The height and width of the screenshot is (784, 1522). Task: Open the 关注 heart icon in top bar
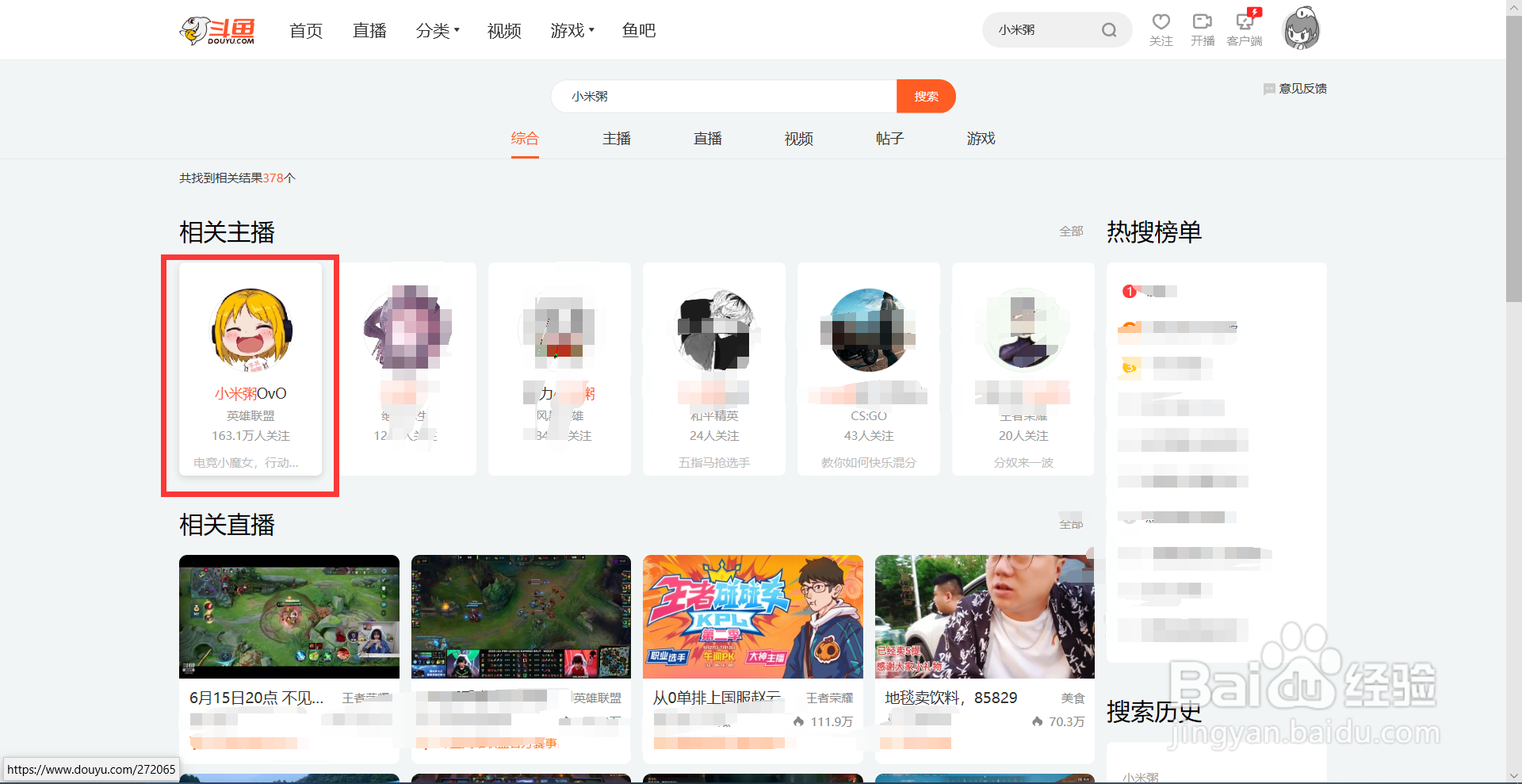tap(1161, 22)
